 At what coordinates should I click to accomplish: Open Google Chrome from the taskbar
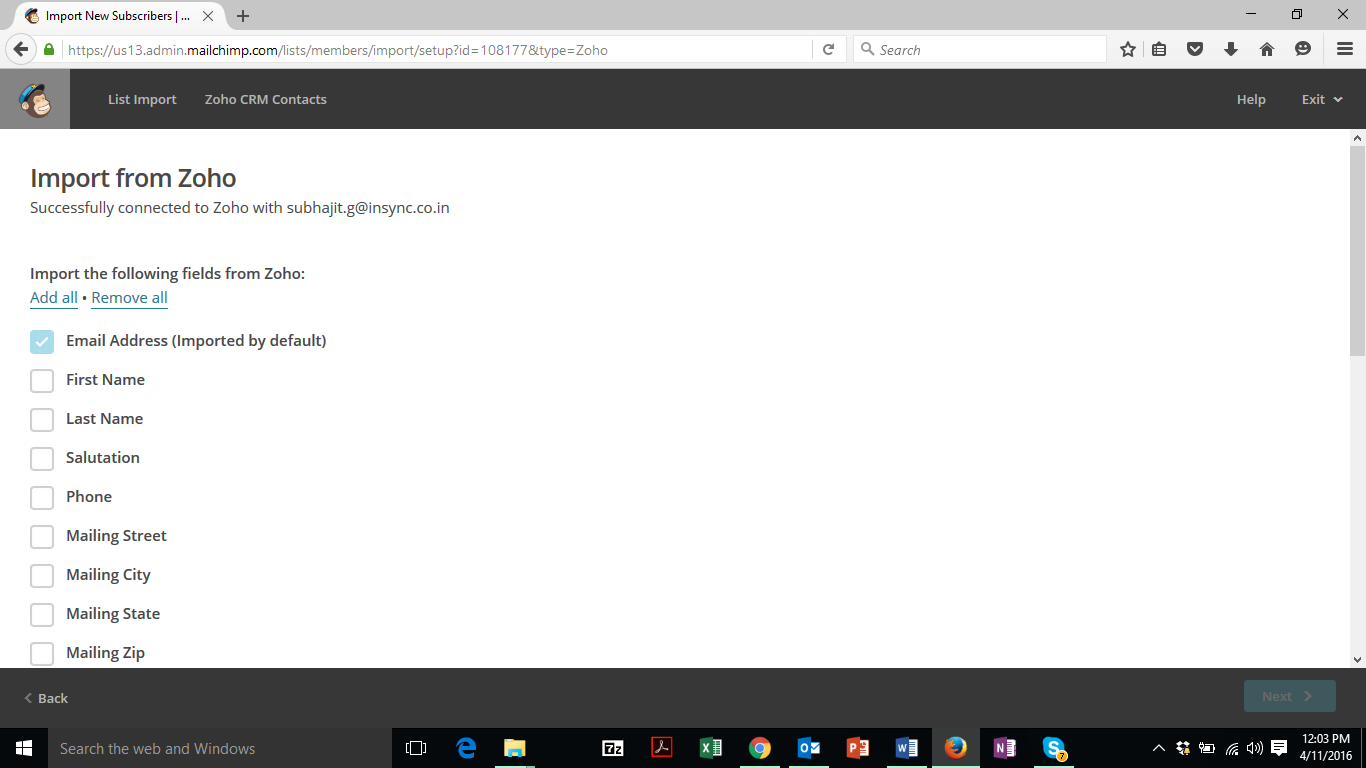[760, 748]
